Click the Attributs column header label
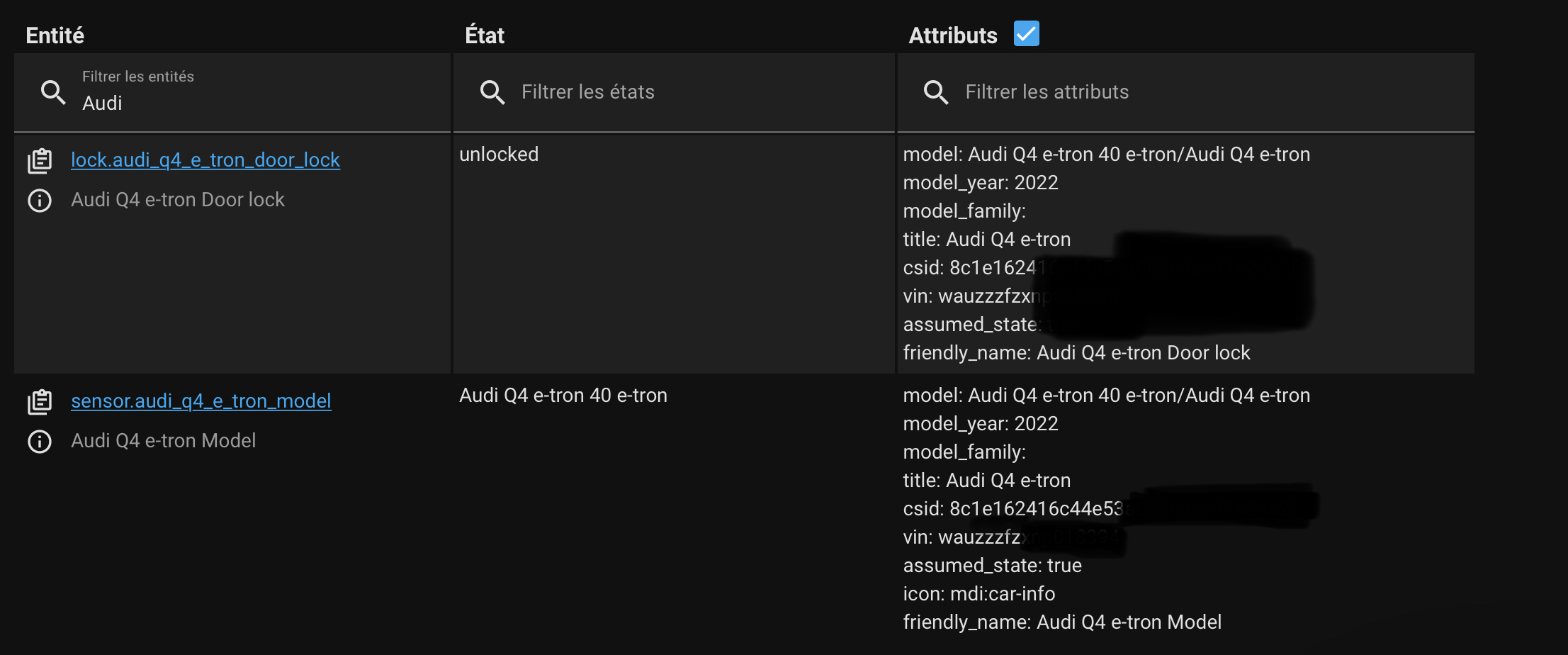 coord(953,35)
